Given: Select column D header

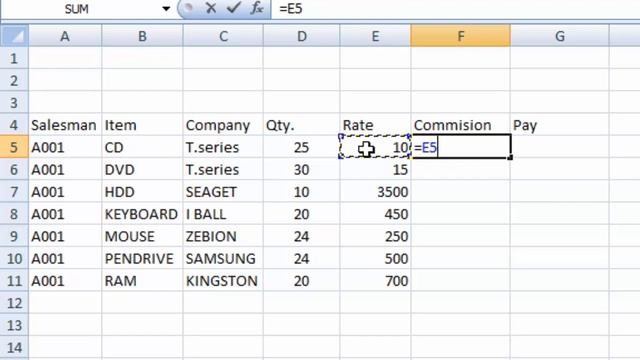Looking at the screenshot, I should click(x=302, y=36).
